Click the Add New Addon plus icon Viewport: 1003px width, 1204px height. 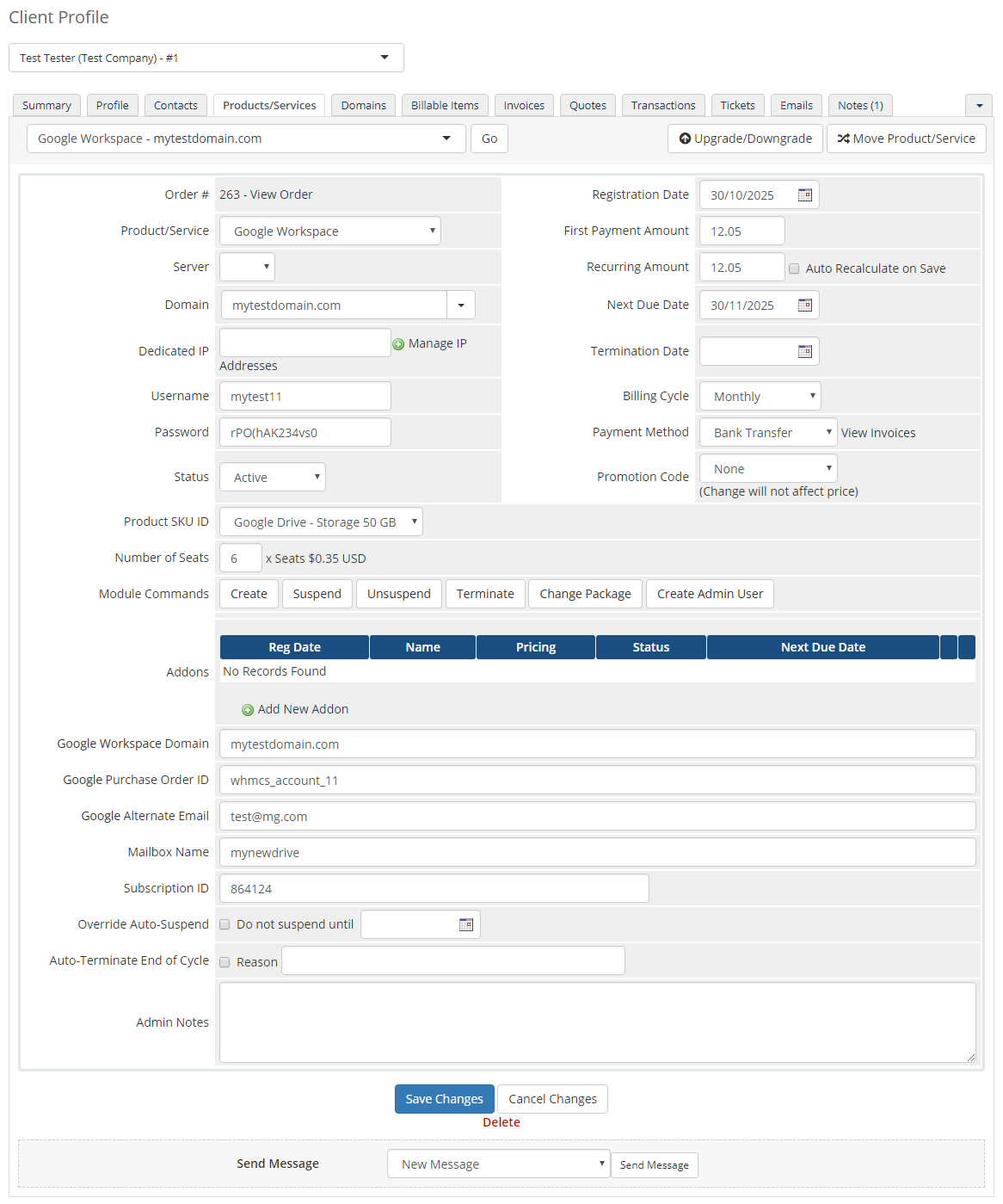(249, 709)
